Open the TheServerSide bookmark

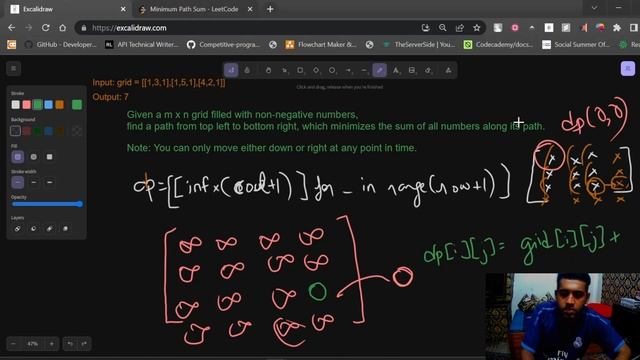click(x=419, y=44)
